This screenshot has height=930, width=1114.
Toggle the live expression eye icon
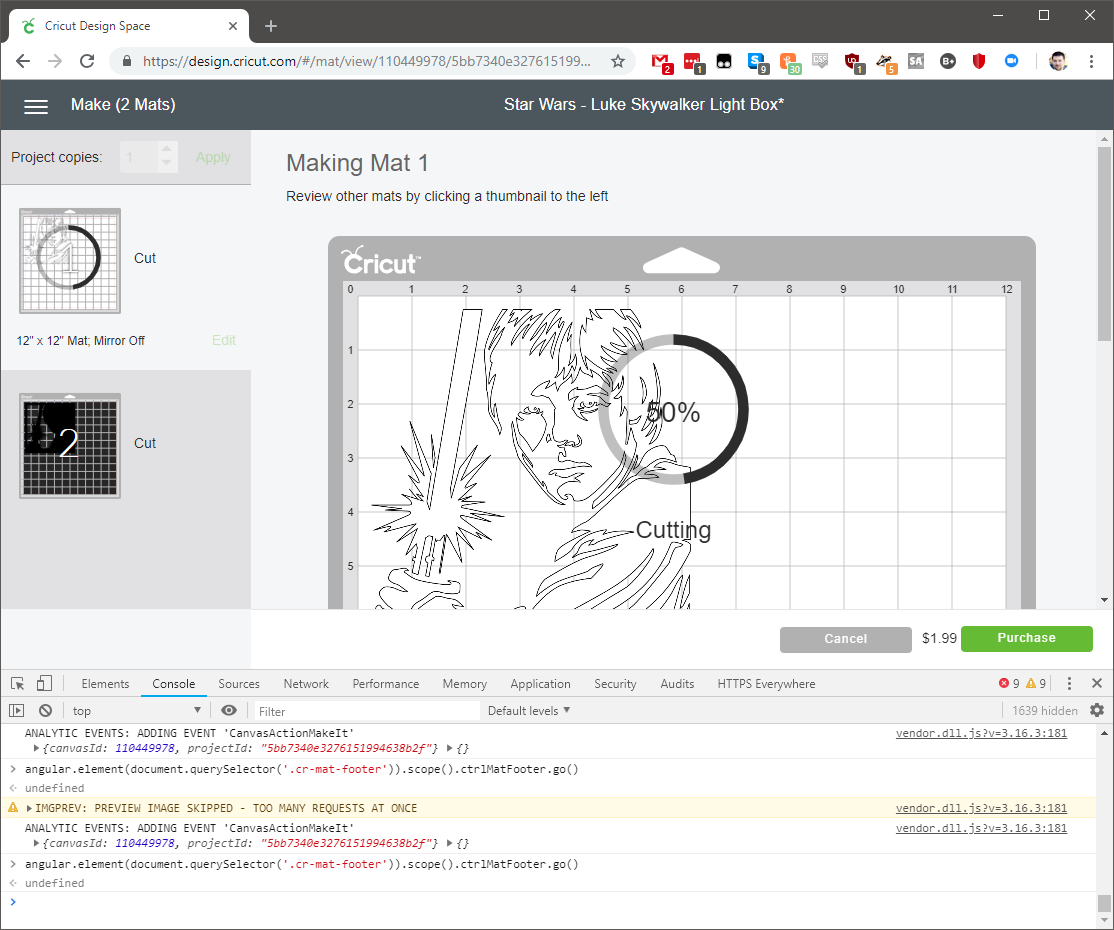tap(229, 711)
